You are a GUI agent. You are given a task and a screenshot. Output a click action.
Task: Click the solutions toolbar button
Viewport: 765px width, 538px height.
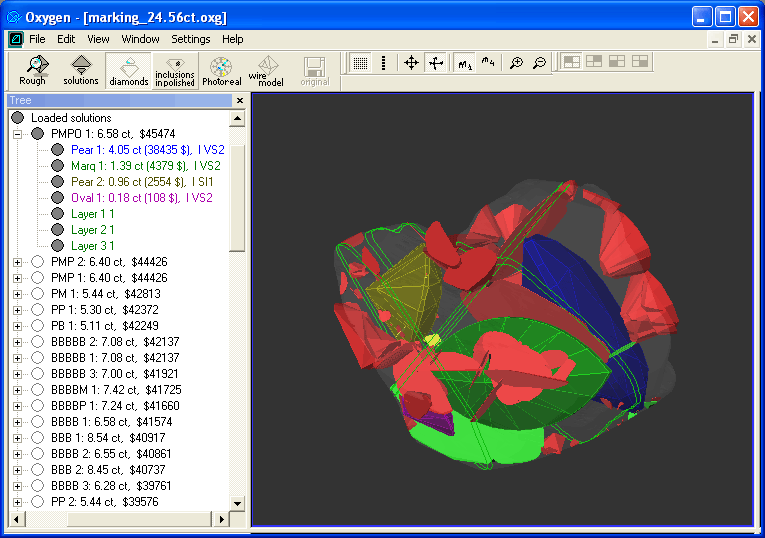[81, 70]
